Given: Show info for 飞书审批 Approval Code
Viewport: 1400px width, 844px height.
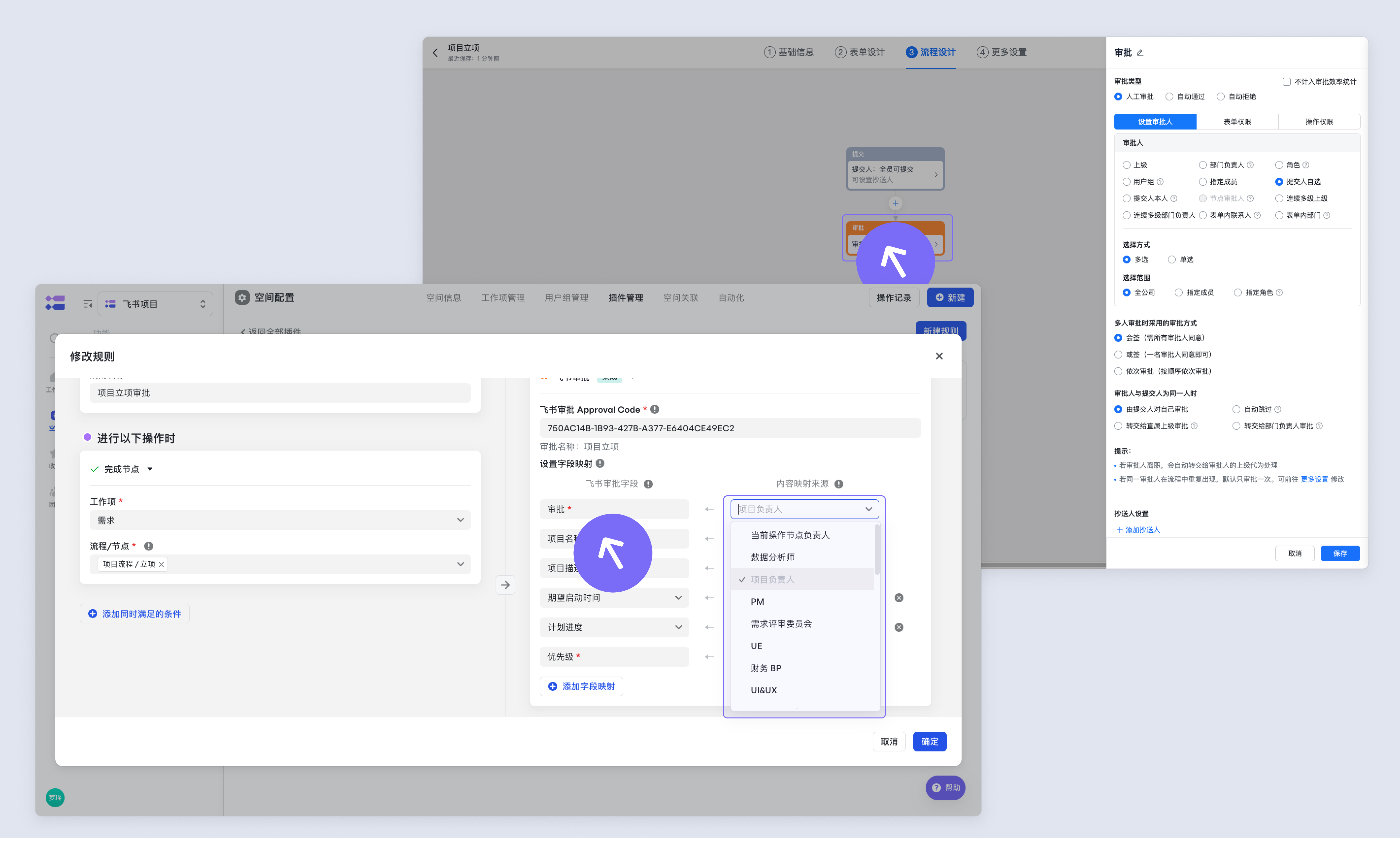Looking at the screenshot, I should [654, 409].
